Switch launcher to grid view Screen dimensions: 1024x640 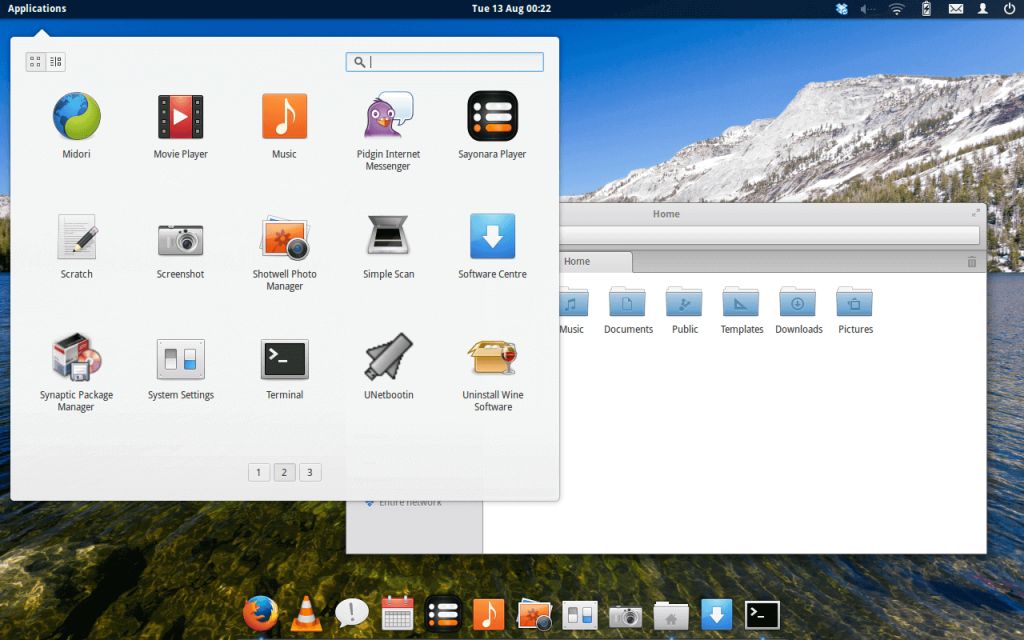tap(35, 61)
